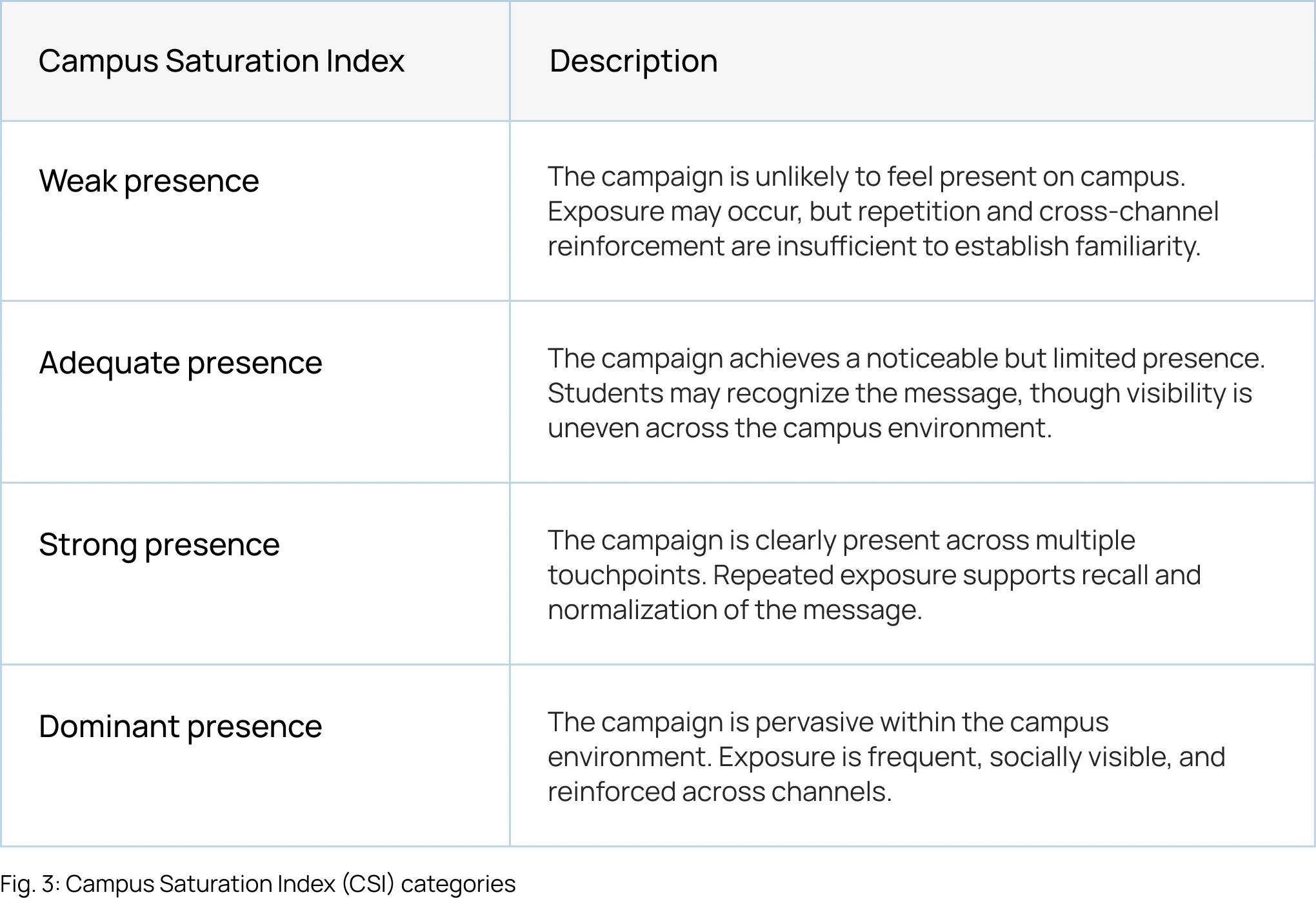1316x917 pixels.
Task: Click the black bar below the table
Action: [658, 883]
